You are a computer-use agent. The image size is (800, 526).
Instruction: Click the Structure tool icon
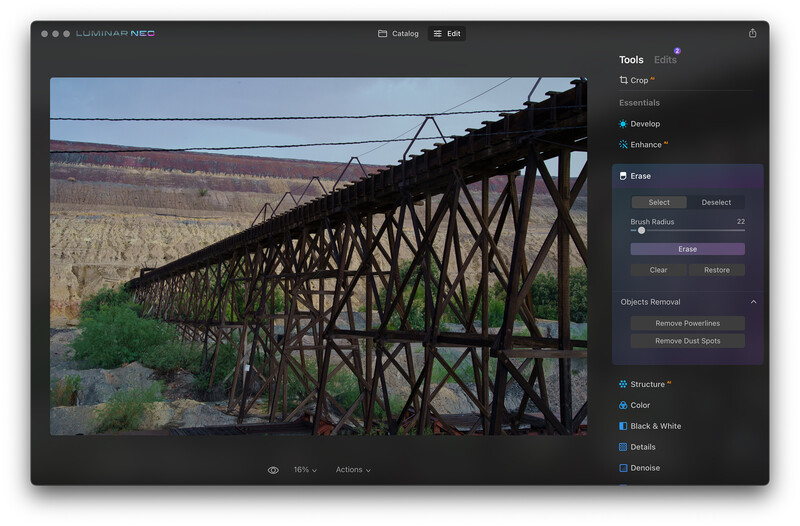[x=623, y=384]
